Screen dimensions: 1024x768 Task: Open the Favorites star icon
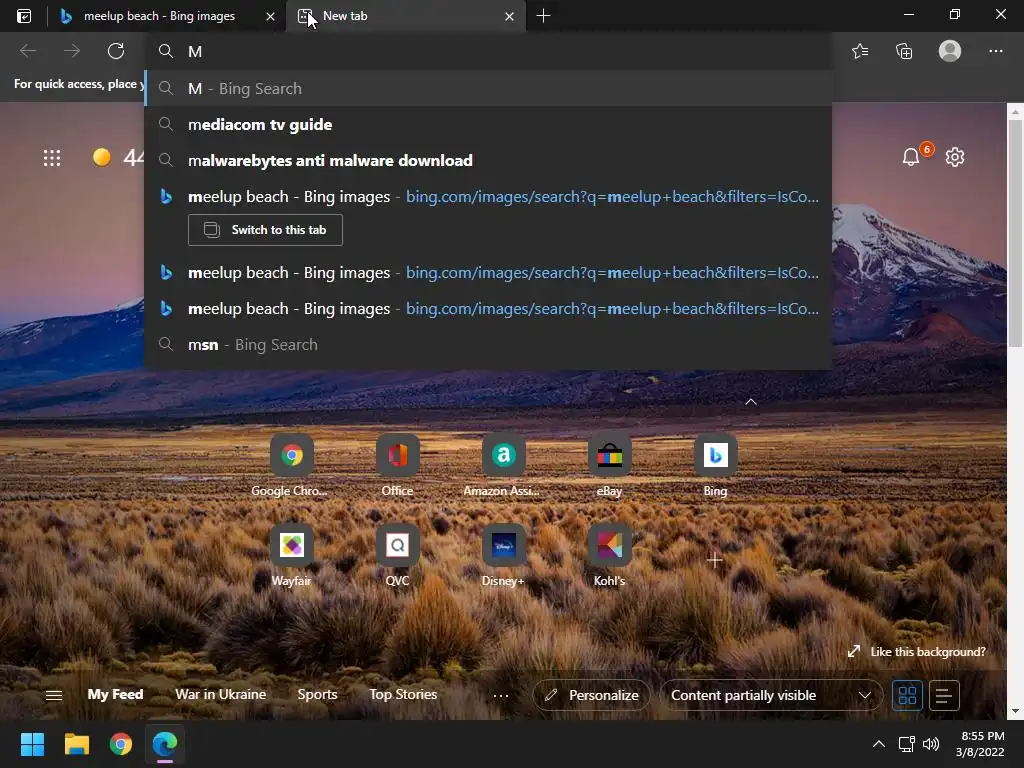(860, 51)
